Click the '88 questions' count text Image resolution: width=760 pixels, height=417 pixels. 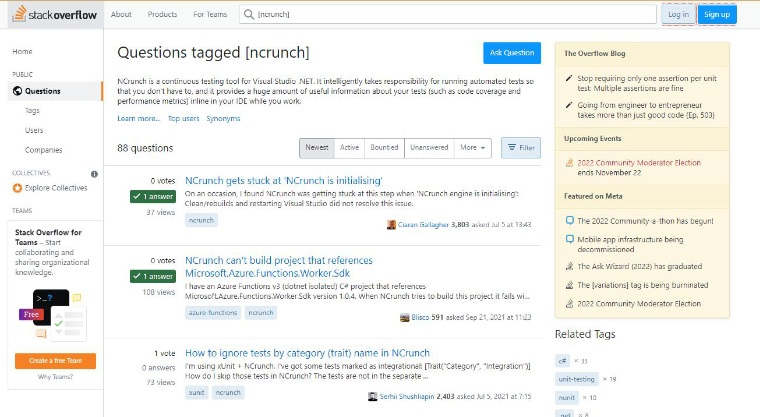(x=145, y=148)
